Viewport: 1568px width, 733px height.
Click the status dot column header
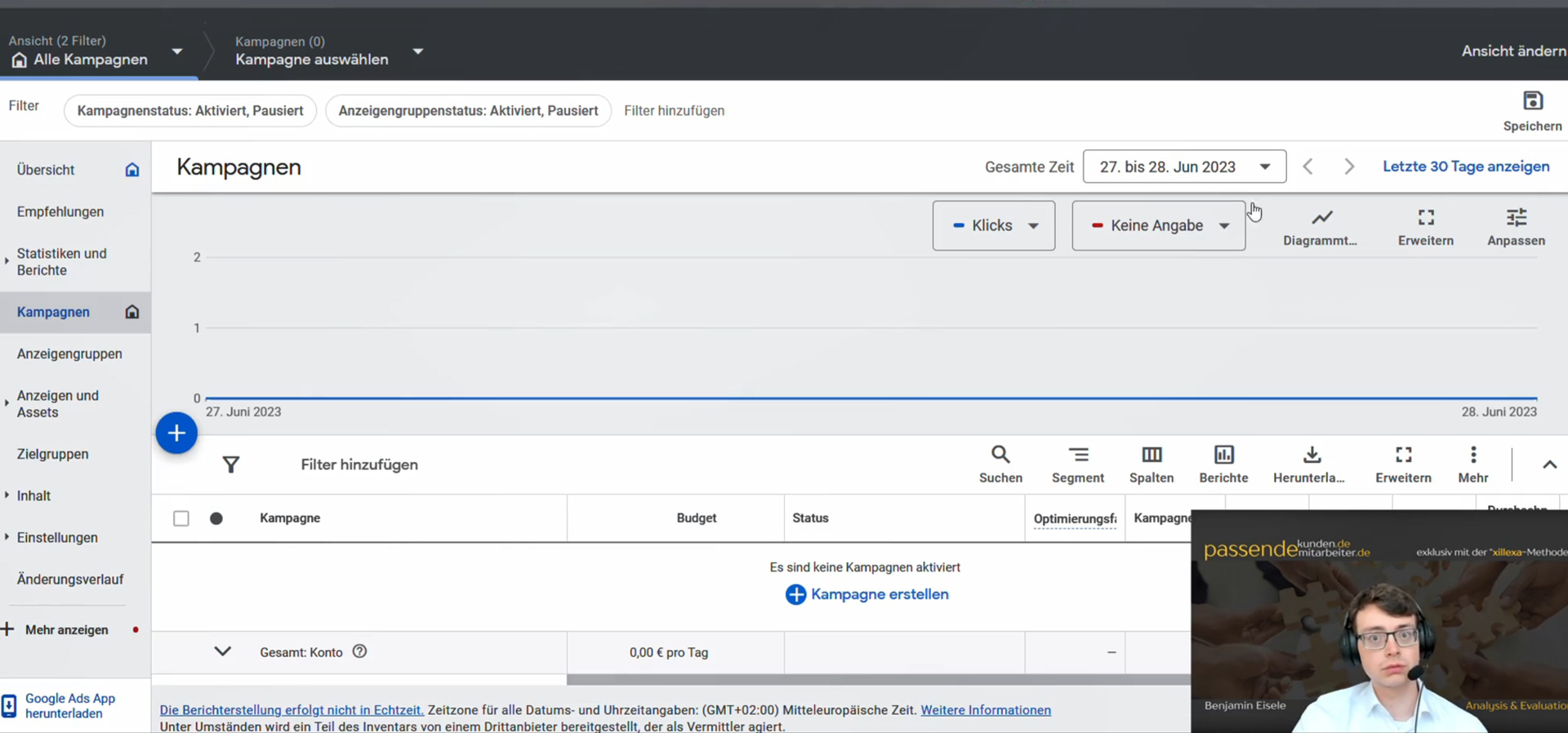[x=216, y=518]
